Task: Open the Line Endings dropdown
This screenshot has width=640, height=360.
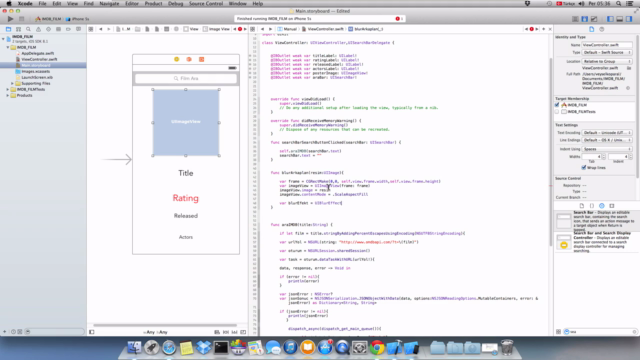Action: (x=607, y=140)
